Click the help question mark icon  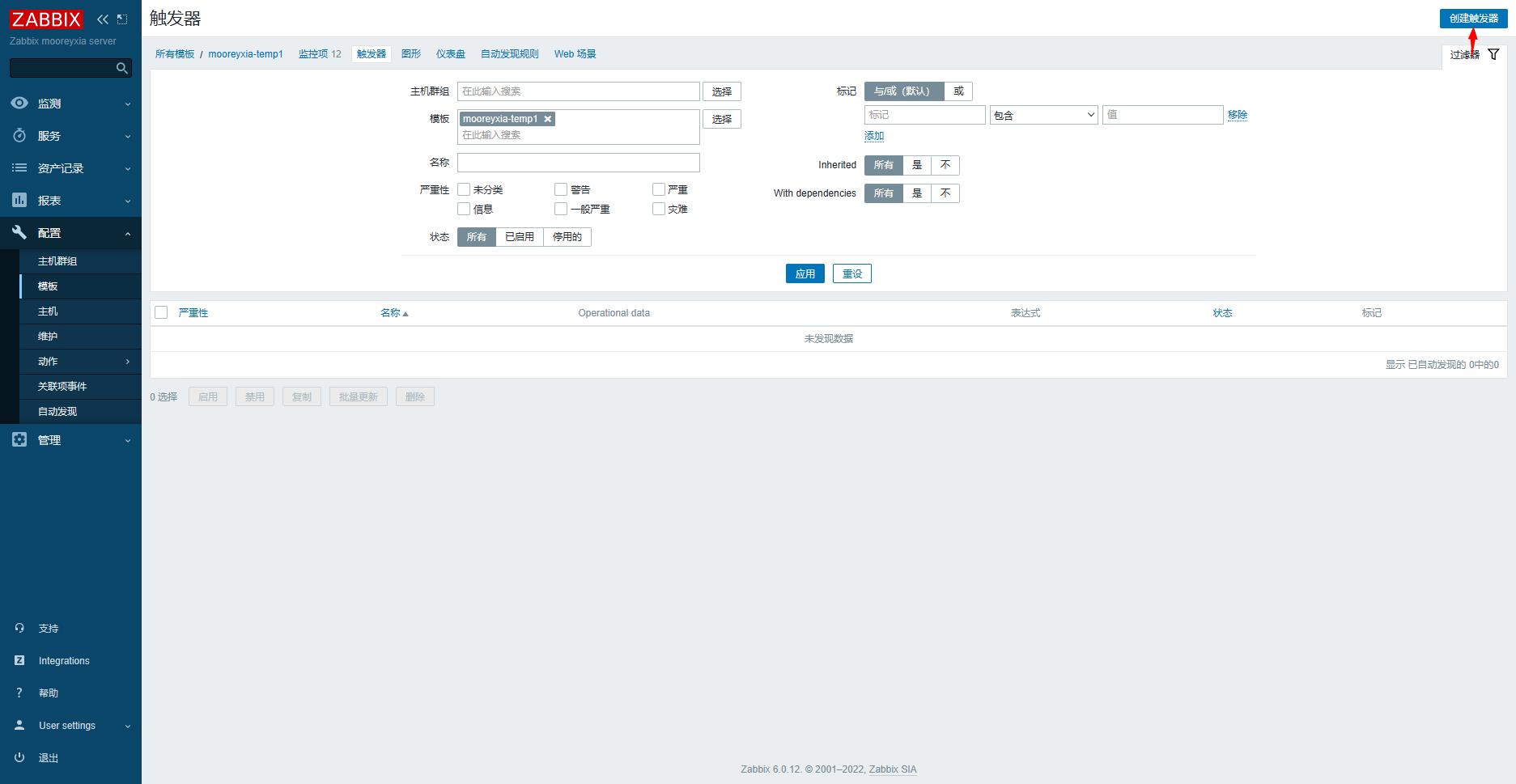point(19,693)
